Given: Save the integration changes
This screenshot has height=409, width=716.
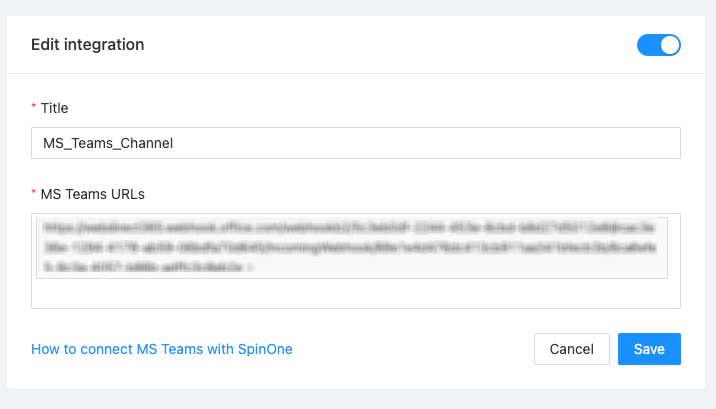Looking at the screenshot, I should 649,349.
